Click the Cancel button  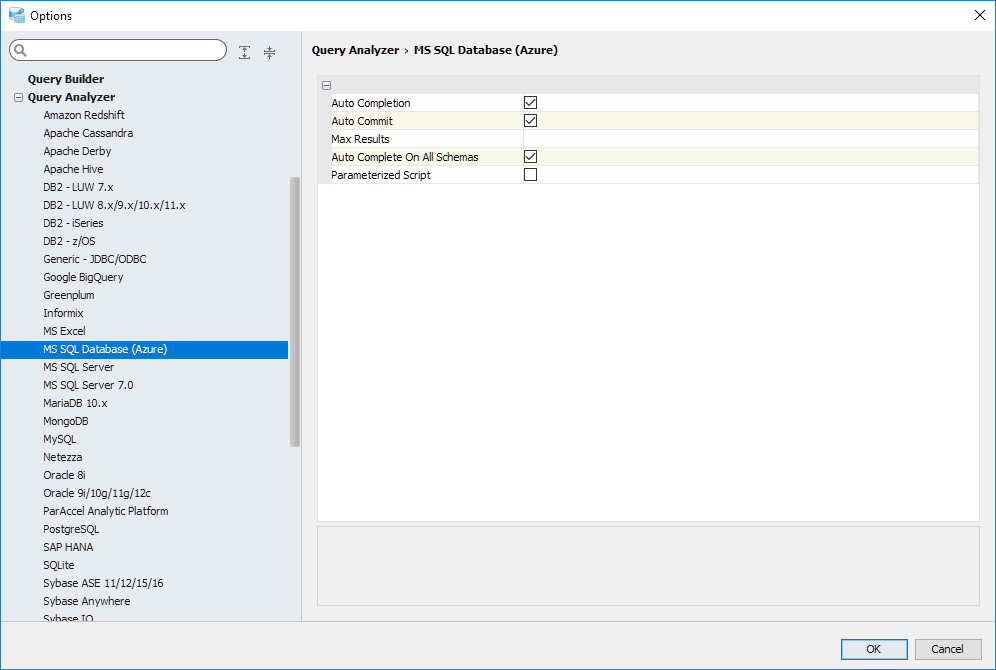point(947,649)
